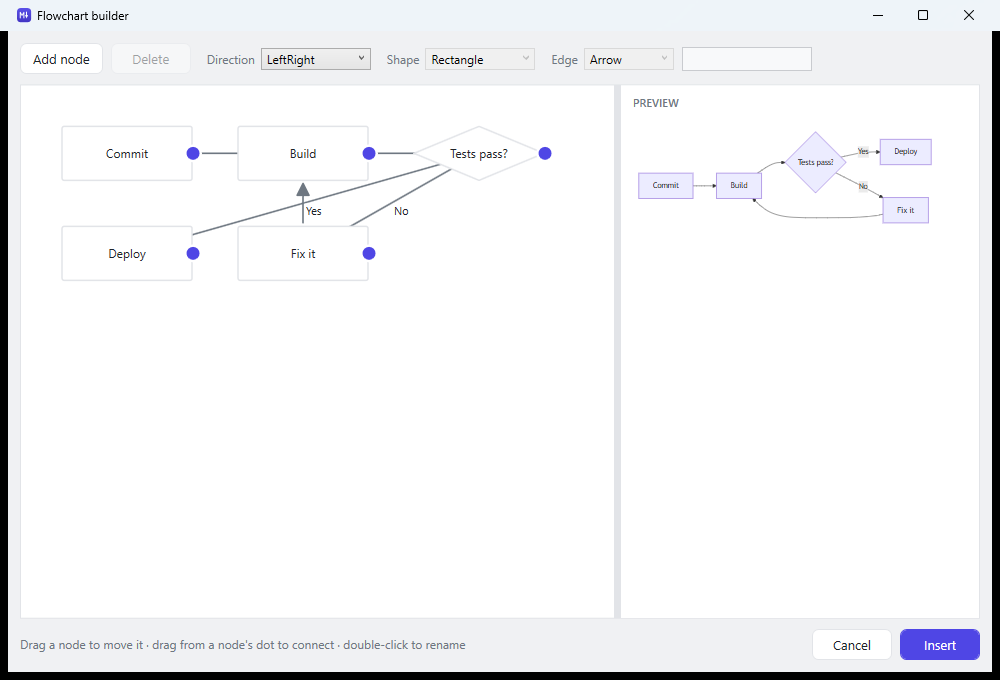Click the Edge label text
Viewport: 1000px width, 680px height.
pos(564,60)
